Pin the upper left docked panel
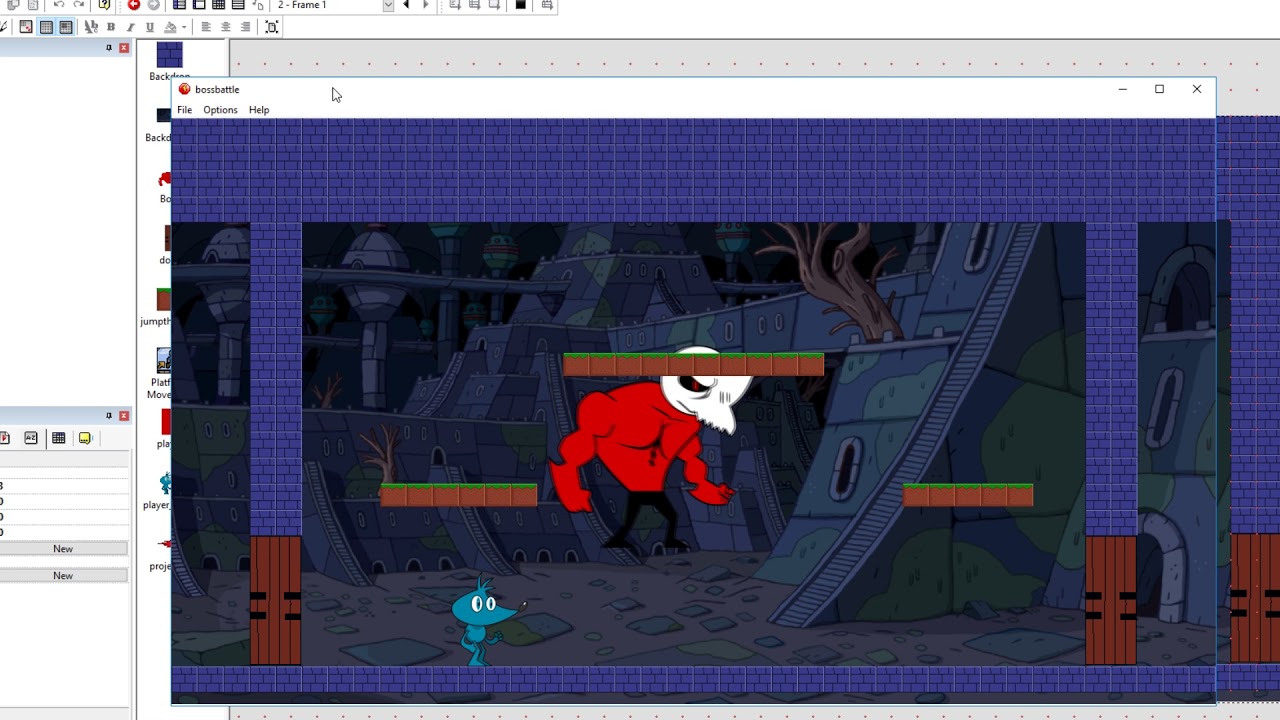The image size is (1280, 720). pos(109,48)
